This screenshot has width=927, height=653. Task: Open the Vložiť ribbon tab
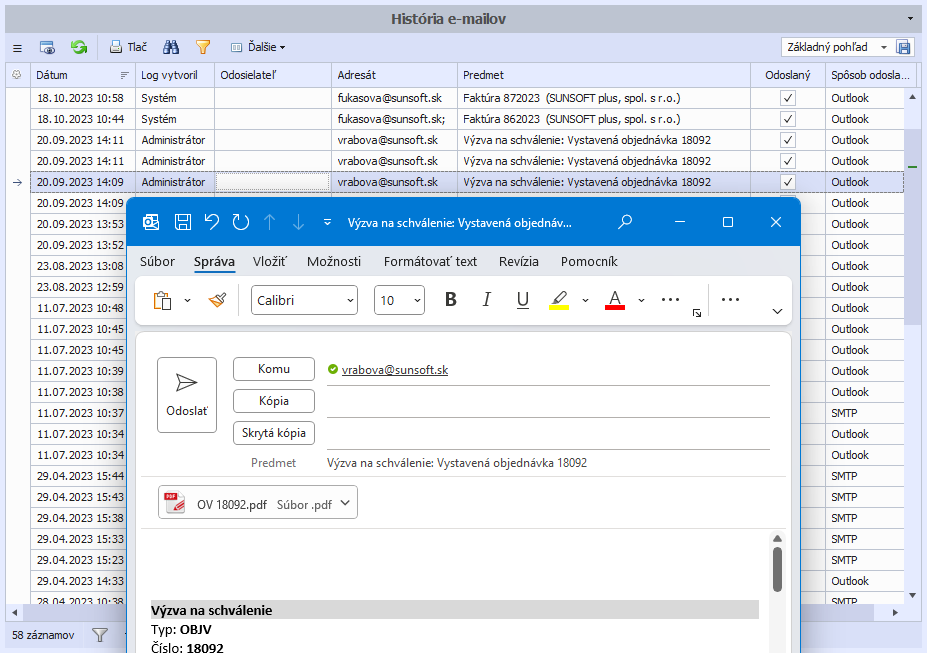tap(270, 262)
